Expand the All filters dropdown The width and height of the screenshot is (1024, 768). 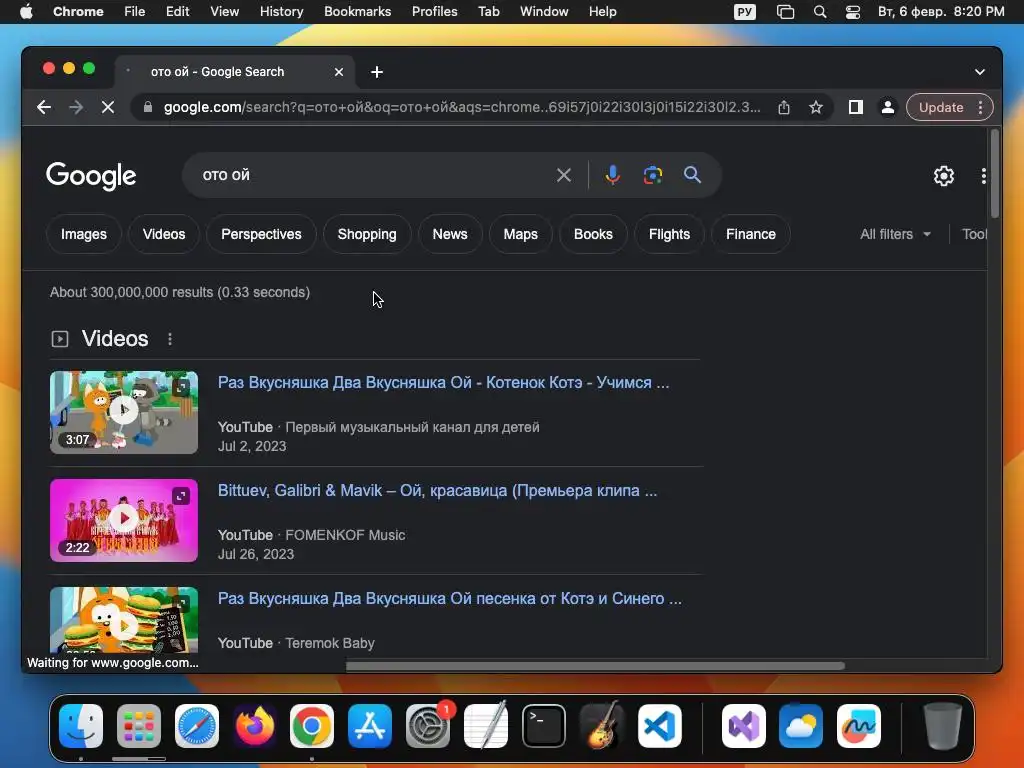(x=895, y=234)
